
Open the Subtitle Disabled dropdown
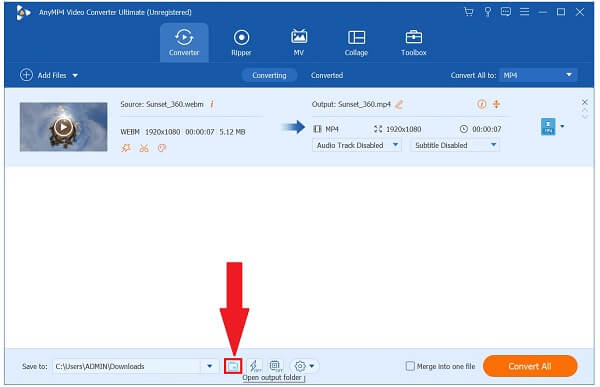[455, 145]
